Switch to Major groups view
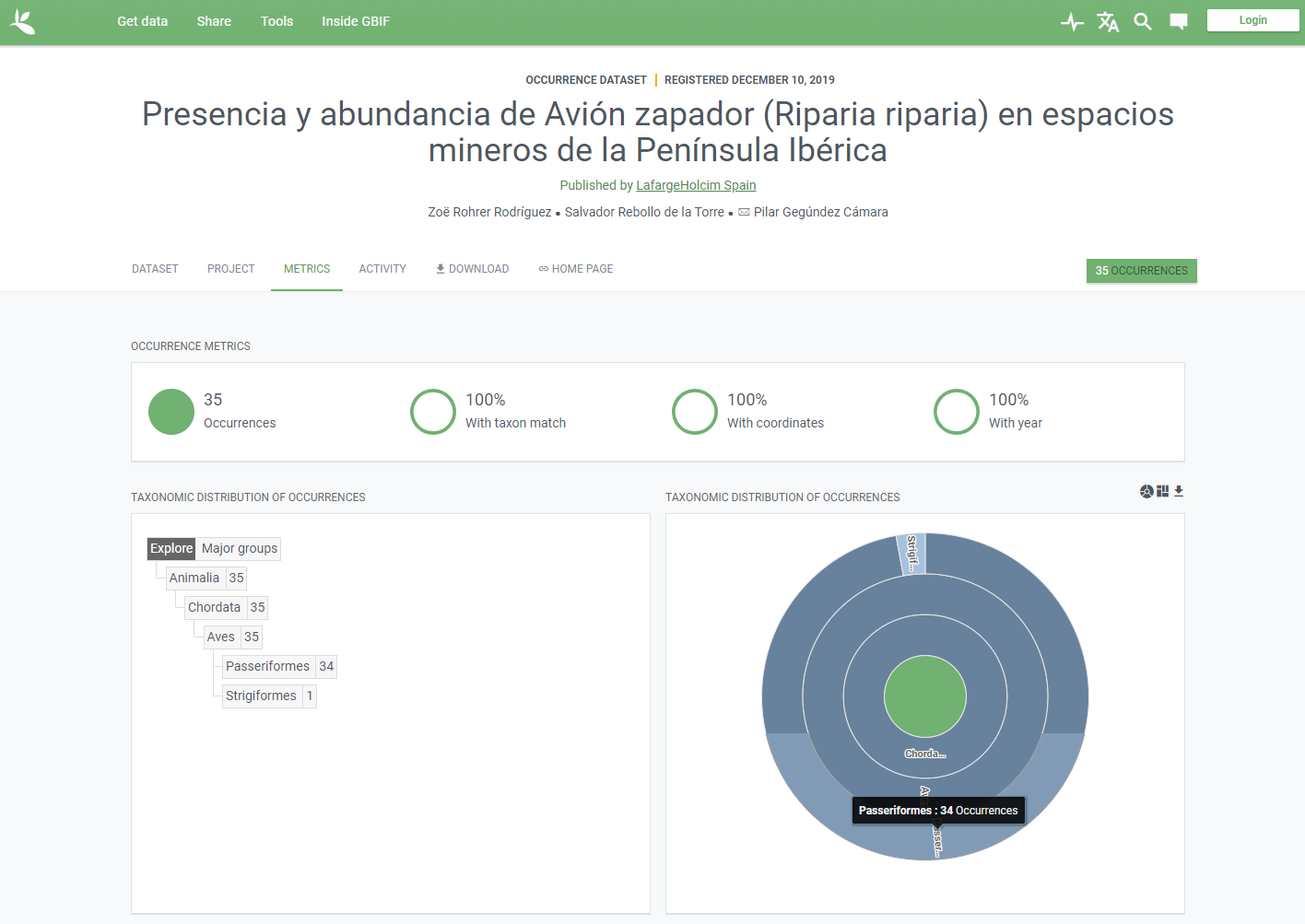 [x=240, y=548]
